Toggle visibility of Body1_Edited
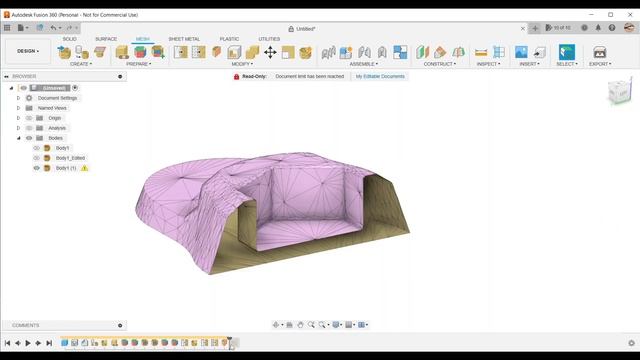 [37, 158]
